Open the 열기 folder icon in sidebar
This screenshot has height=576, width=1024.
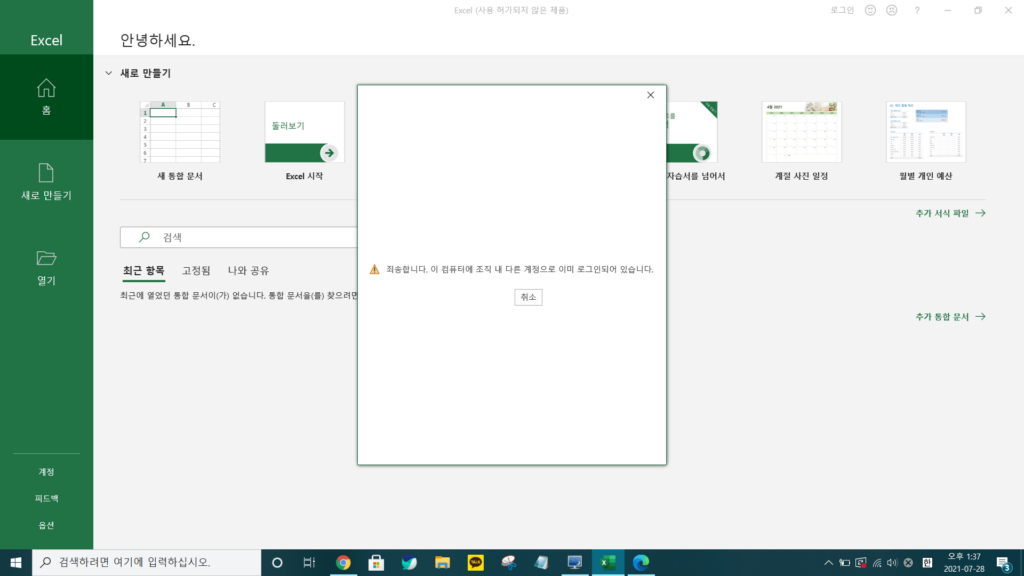tap(46, 266)
